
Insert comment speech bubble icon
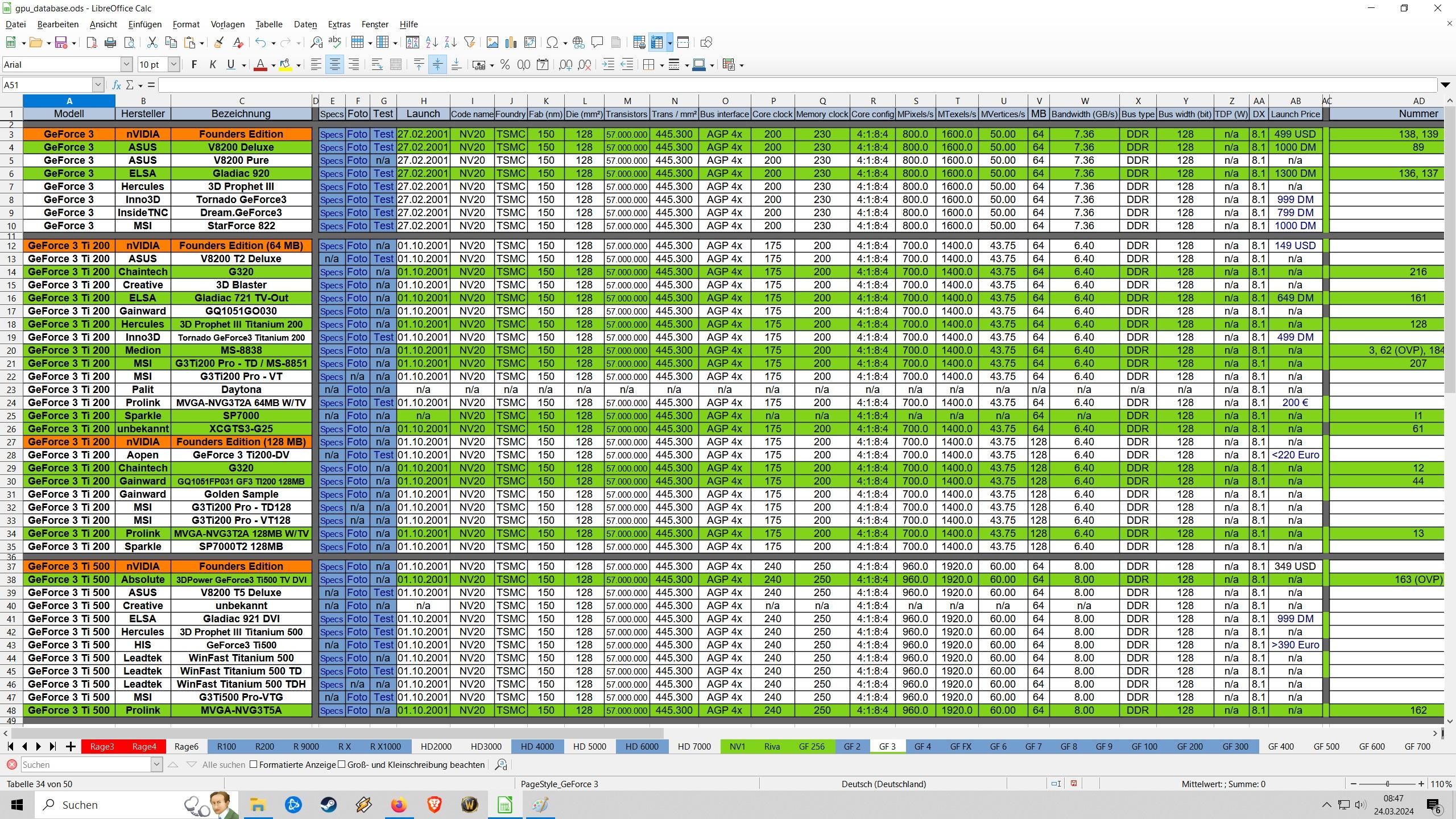597,43
